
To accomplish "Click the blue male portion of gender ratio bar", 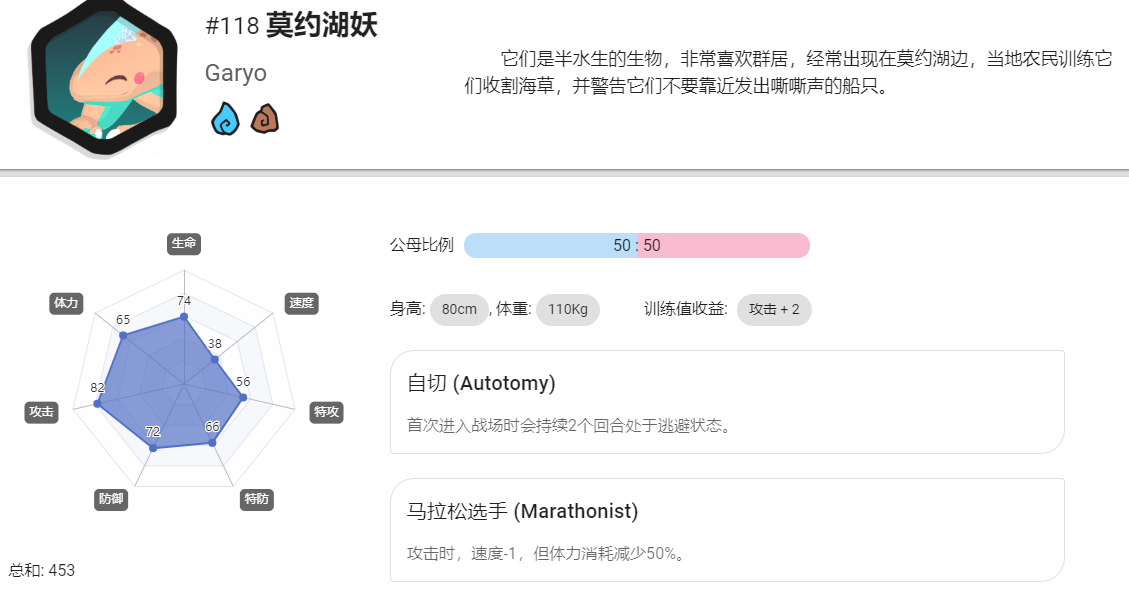I will coord(550,245).
